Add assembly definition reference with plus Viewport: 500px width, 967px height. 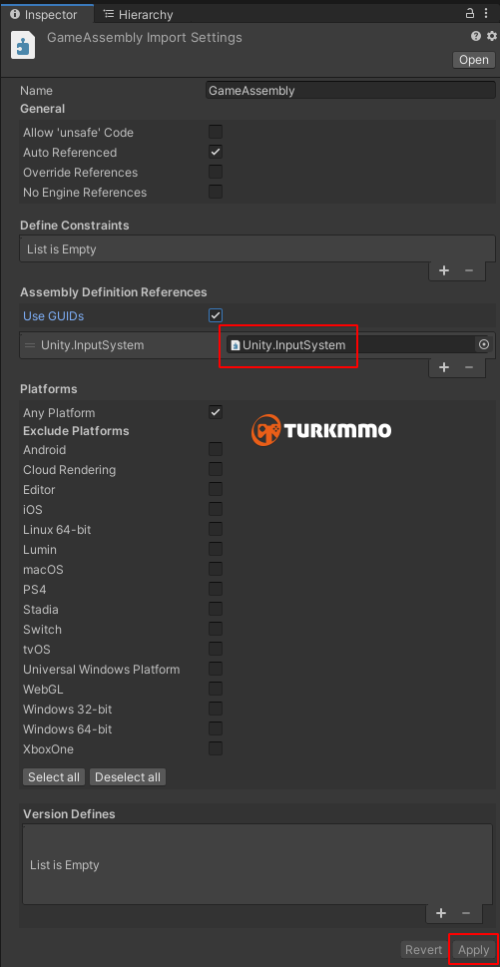(x=444, y=367)
